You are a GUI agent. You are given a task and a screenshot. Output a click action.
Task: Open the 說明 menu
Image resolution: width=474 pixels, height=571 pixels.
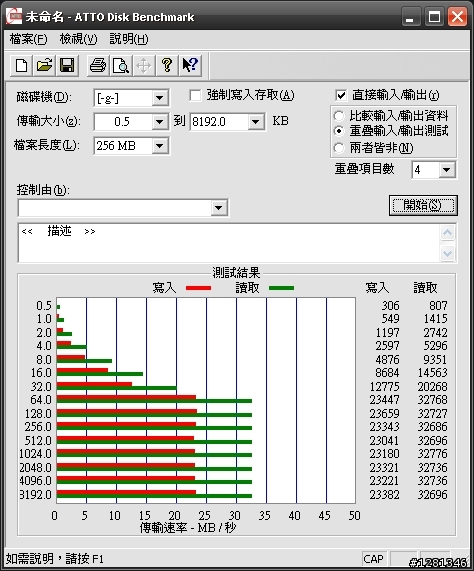pyautogui.click(x=129, y=39)
